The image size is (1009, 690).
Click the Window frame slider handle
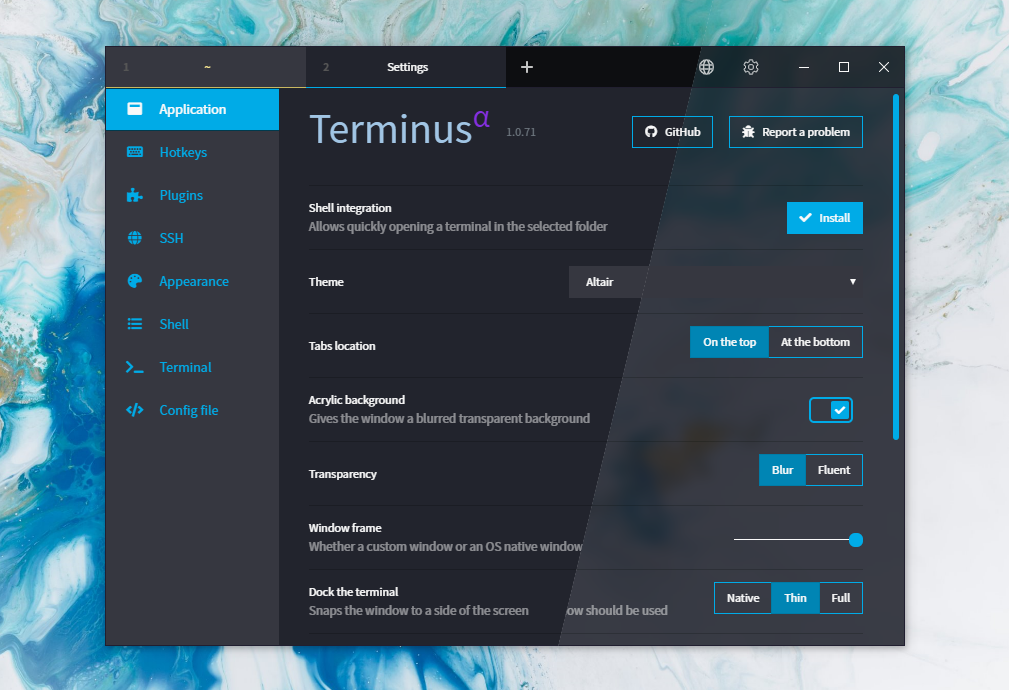856,540
